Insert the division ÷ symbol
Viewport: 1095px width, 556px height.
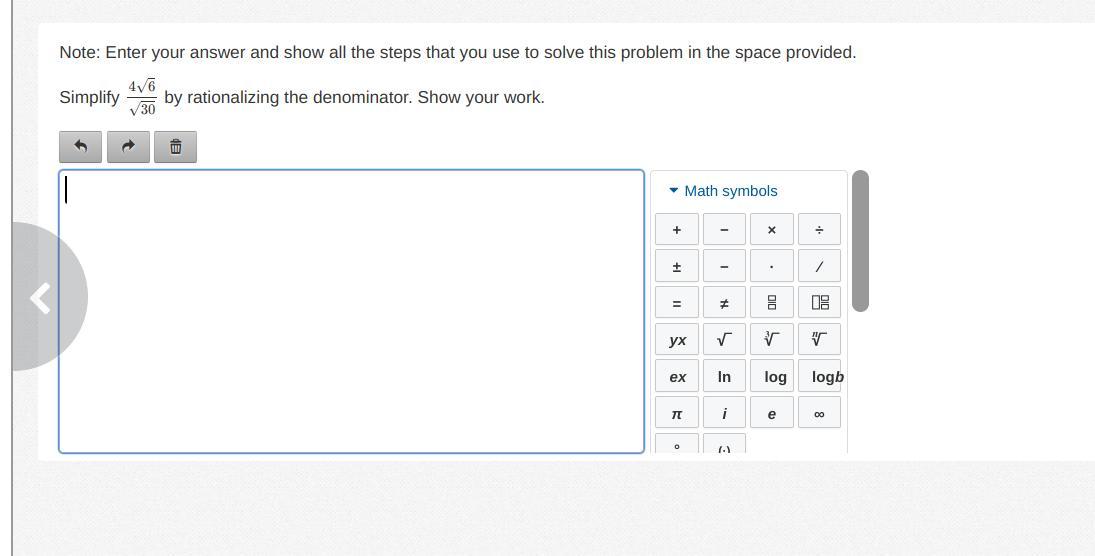coord(819,230)
